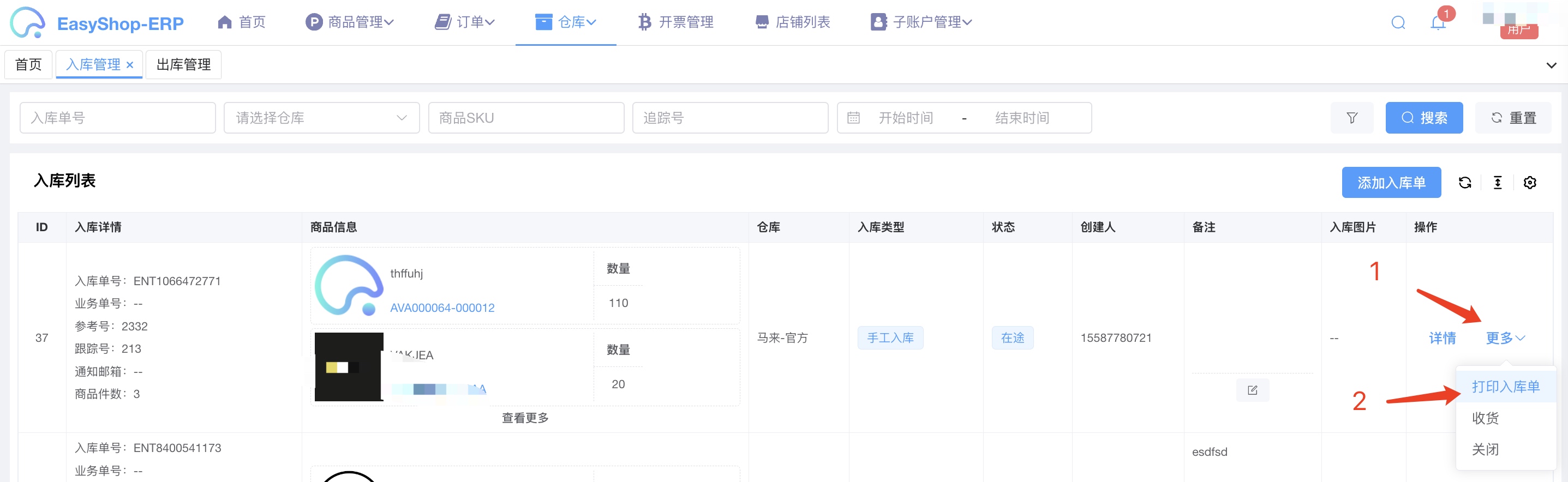
Task: Focus the 商品SKU input field
Action: click(526, 117)
